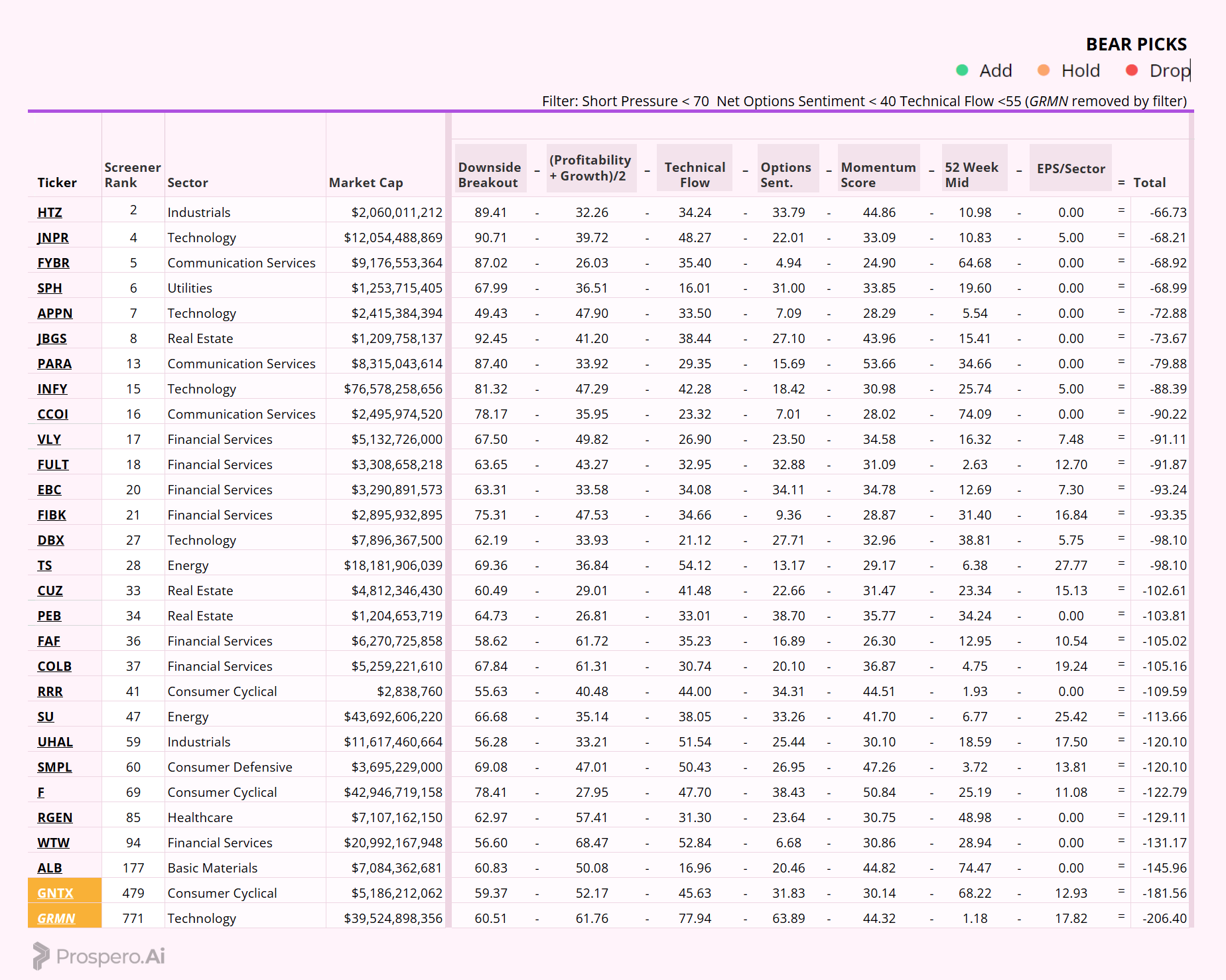1226x980 pixels.
Task: Open the F ticker link
Action: point(41,792)
